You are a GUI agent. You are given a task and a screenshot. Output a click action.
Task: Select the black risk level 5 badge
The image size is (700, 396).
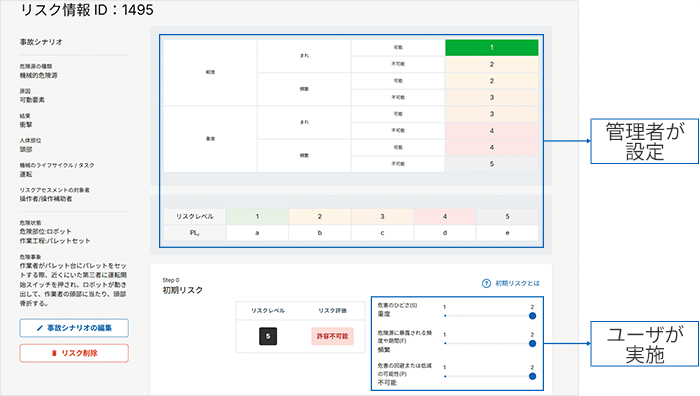[268, 336]
